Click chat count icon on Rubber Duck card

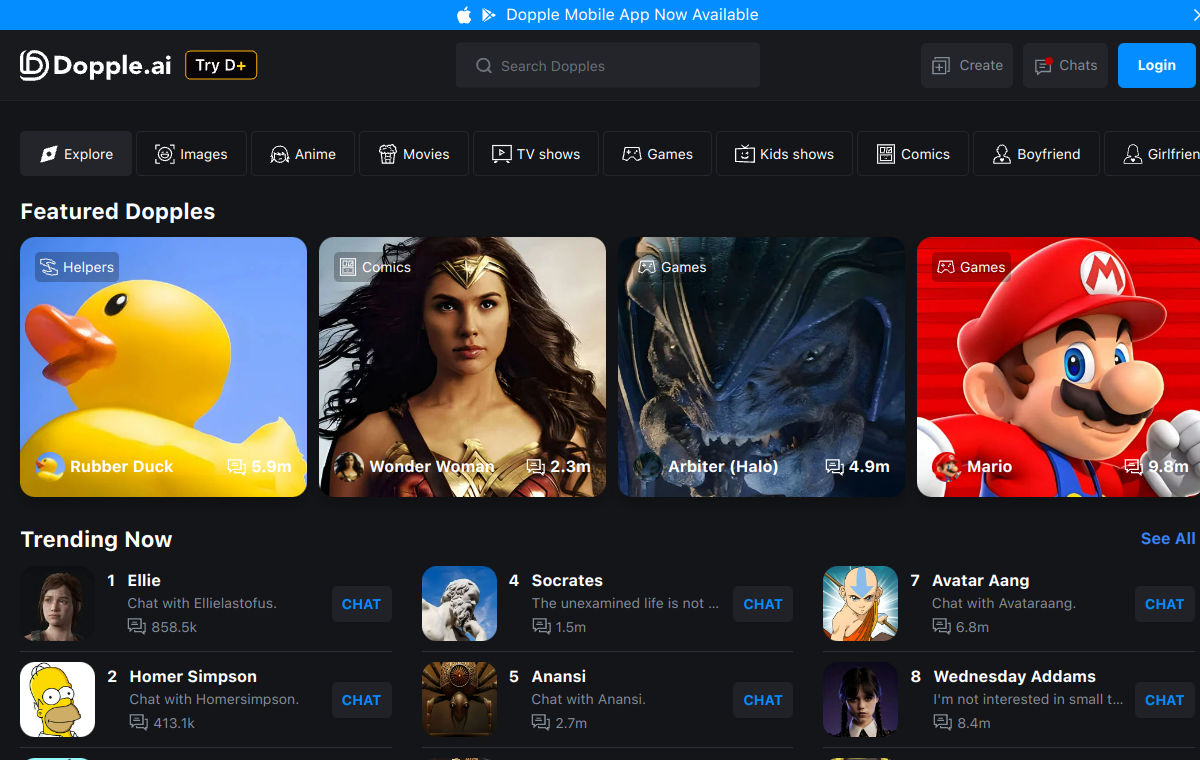[x=237, y=467]
